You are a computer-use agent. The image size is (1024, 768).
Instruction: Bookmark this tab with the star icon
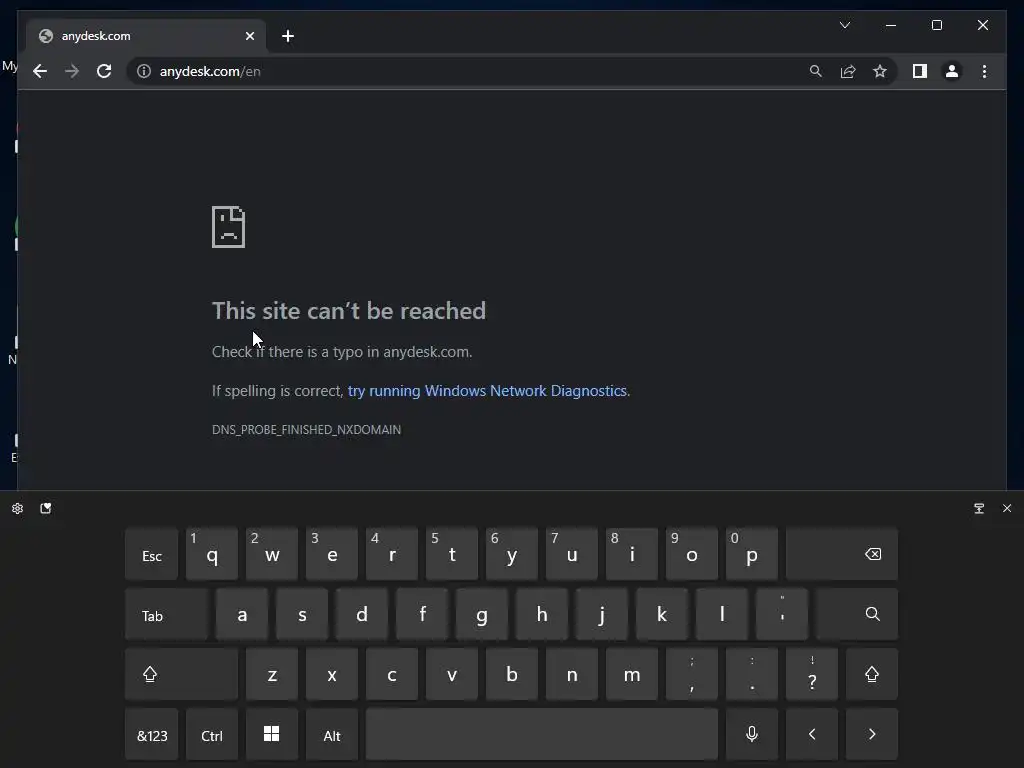880,71
